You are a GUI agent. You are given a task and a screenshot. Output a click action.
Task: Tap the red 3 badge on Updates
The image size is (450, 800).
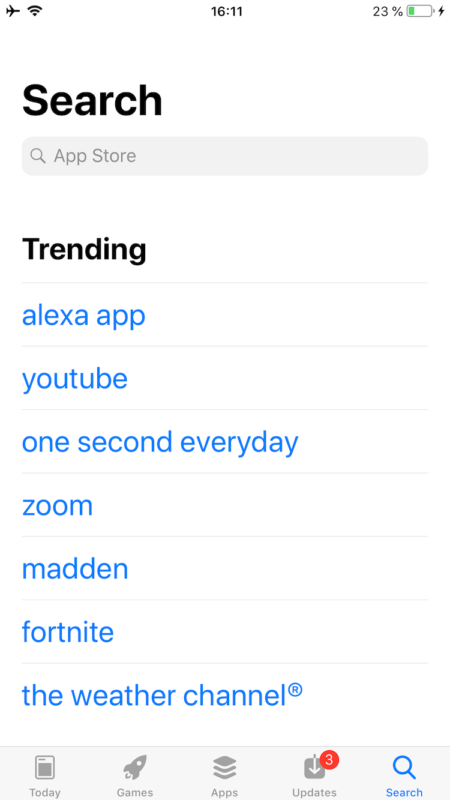pyautogui.click(x=329, y=759)
